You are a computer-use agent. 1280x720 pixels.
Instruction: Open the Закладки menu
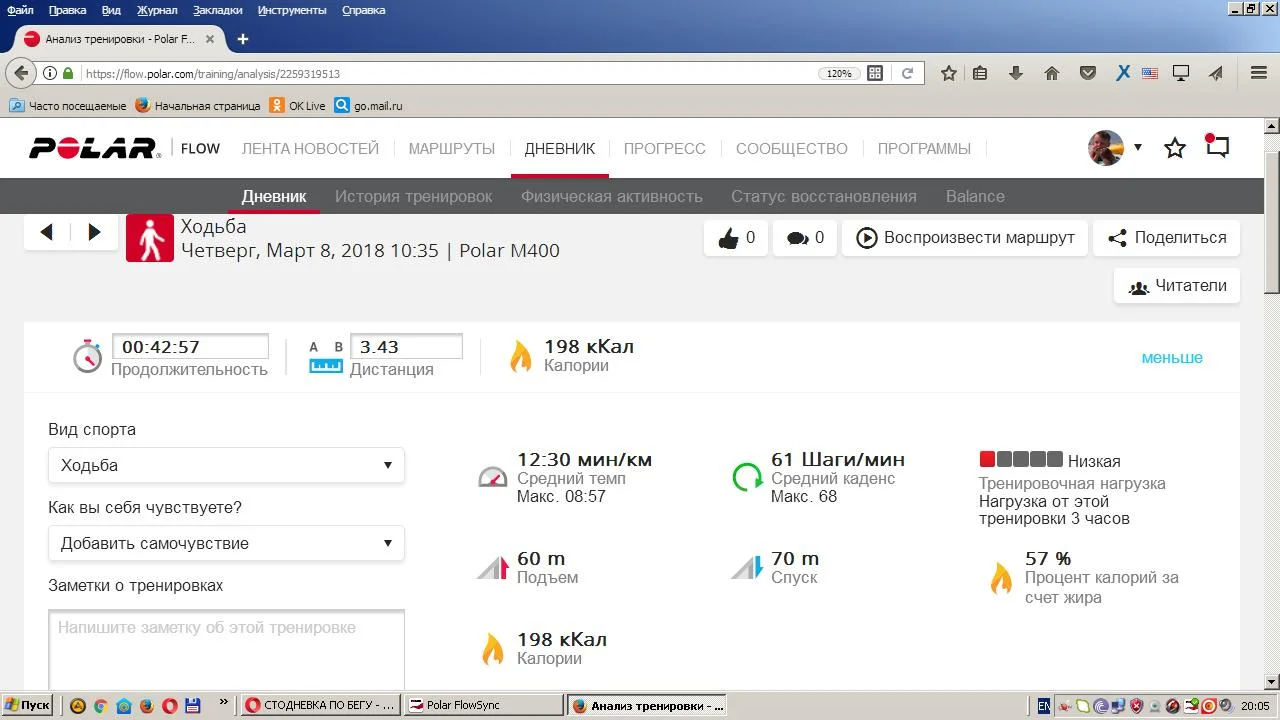[x=217, y=10]
